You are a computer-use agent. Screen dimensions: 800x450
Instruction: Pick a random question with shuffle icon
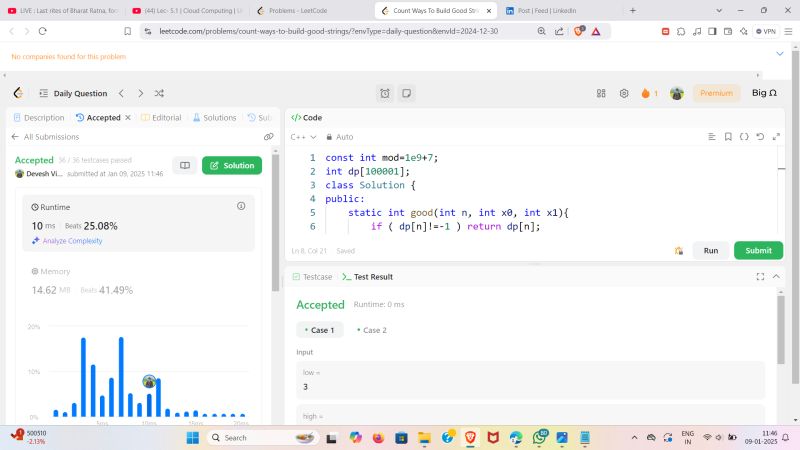click(159, 93)
